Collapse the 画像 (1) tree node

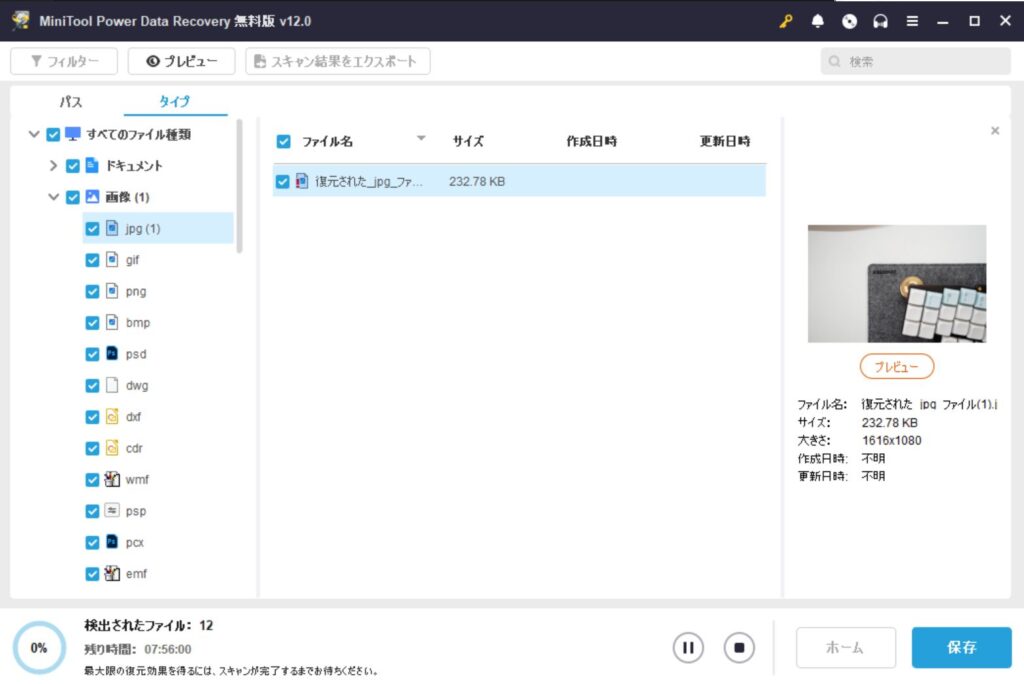(54, 197)
